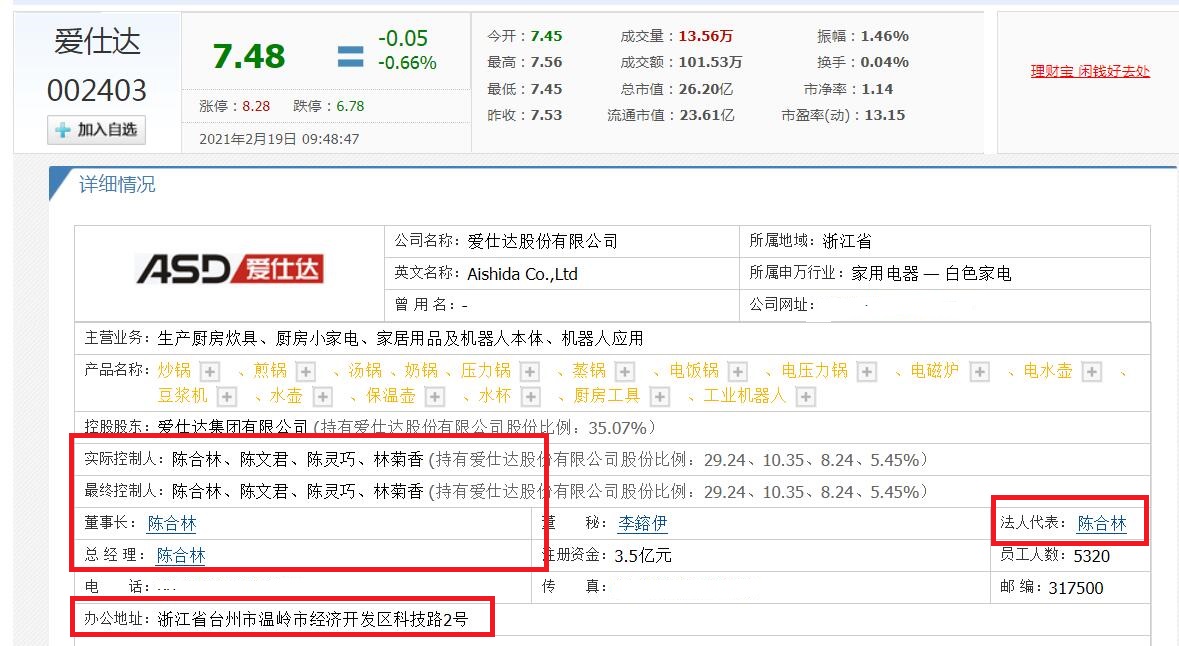Open the 电压力锅 product link
The width and height of the screenshot is (1179, 646).
pos(814,371)
